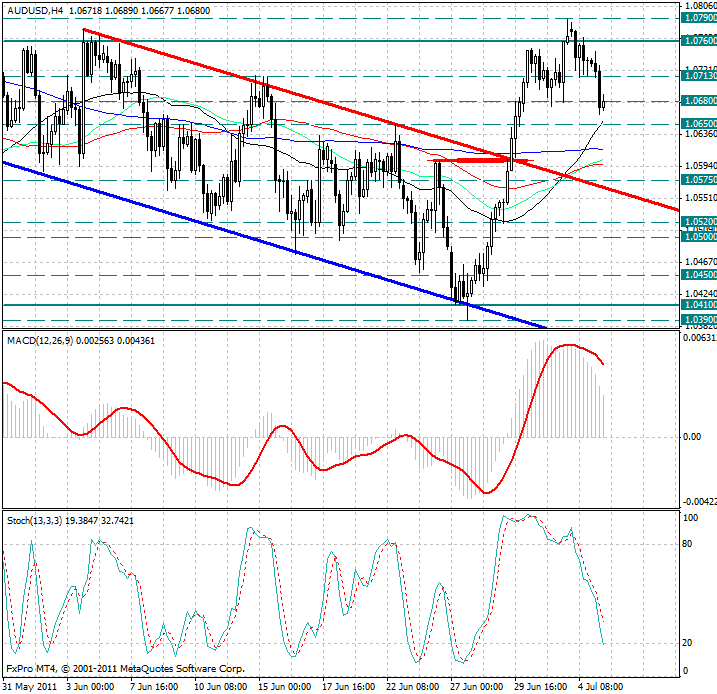Select the 1.0760 price level label
717x694 pixels.
(698, 41)
